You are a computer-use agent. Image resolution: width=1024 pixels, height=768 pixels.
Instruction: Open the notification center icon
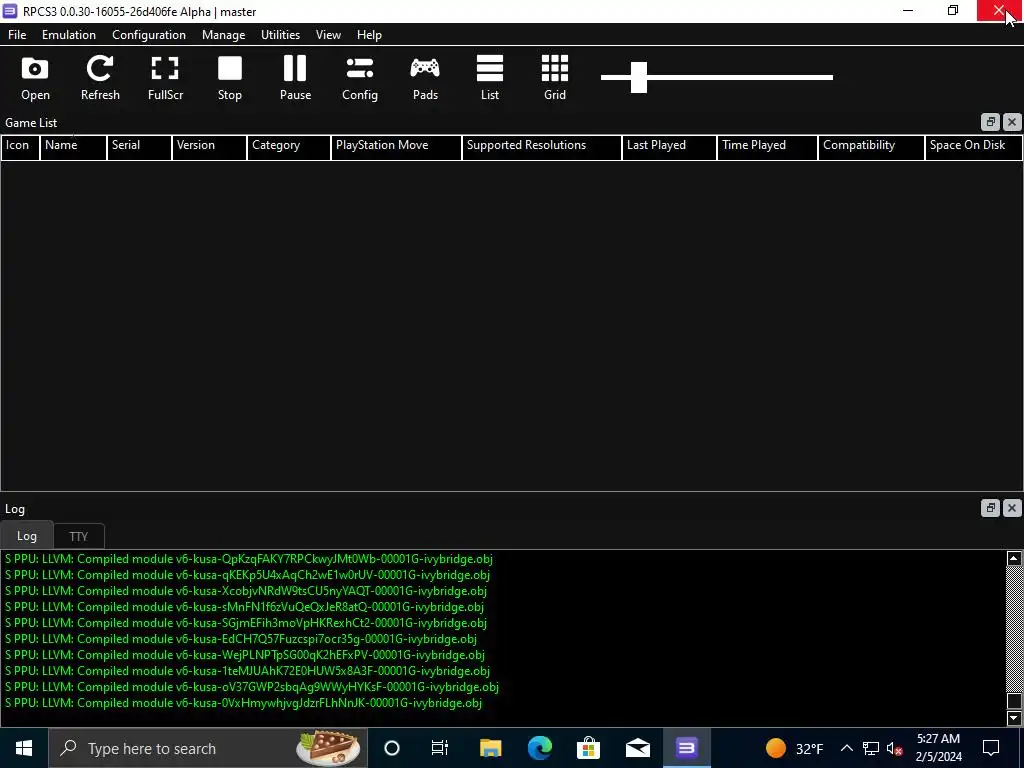click(x=991, y=748)
